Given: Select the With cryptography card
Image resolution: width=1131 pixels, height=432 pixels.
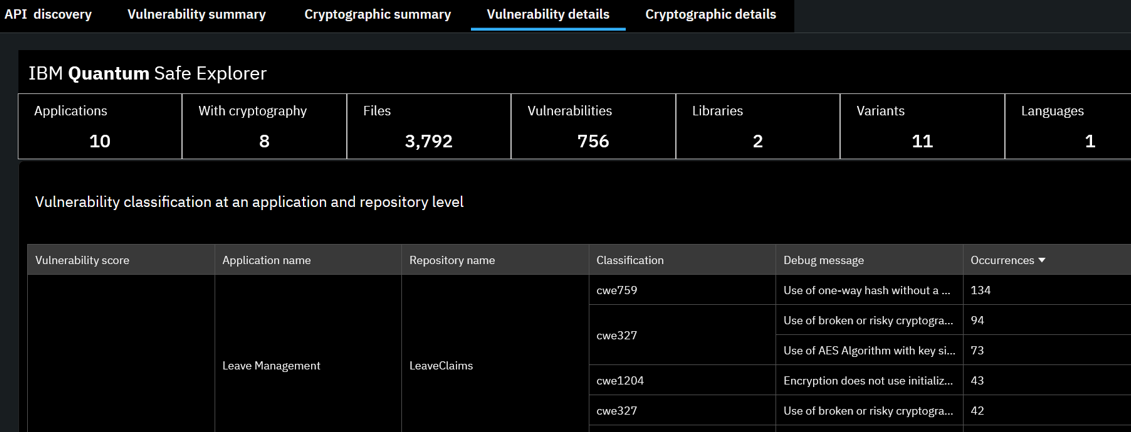Looking at the screenshot, I should coord(264,126).
